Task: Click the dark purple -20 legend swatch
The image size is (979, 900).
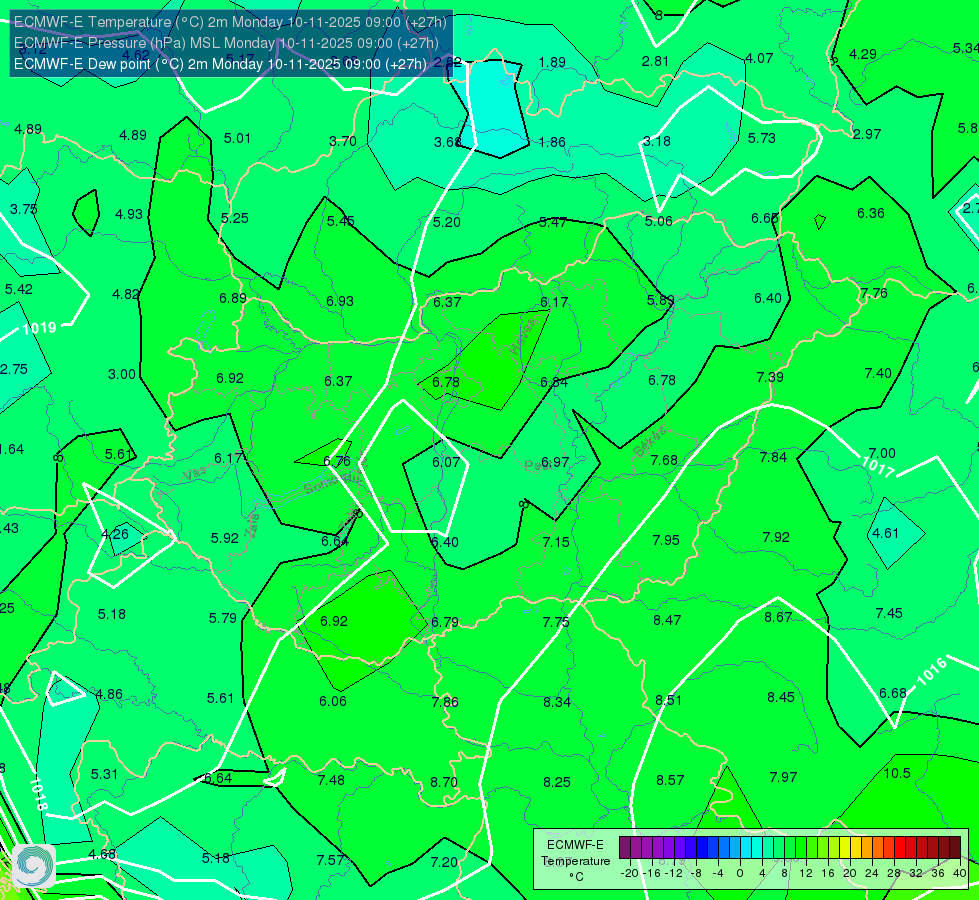Action: pos(624,848)
